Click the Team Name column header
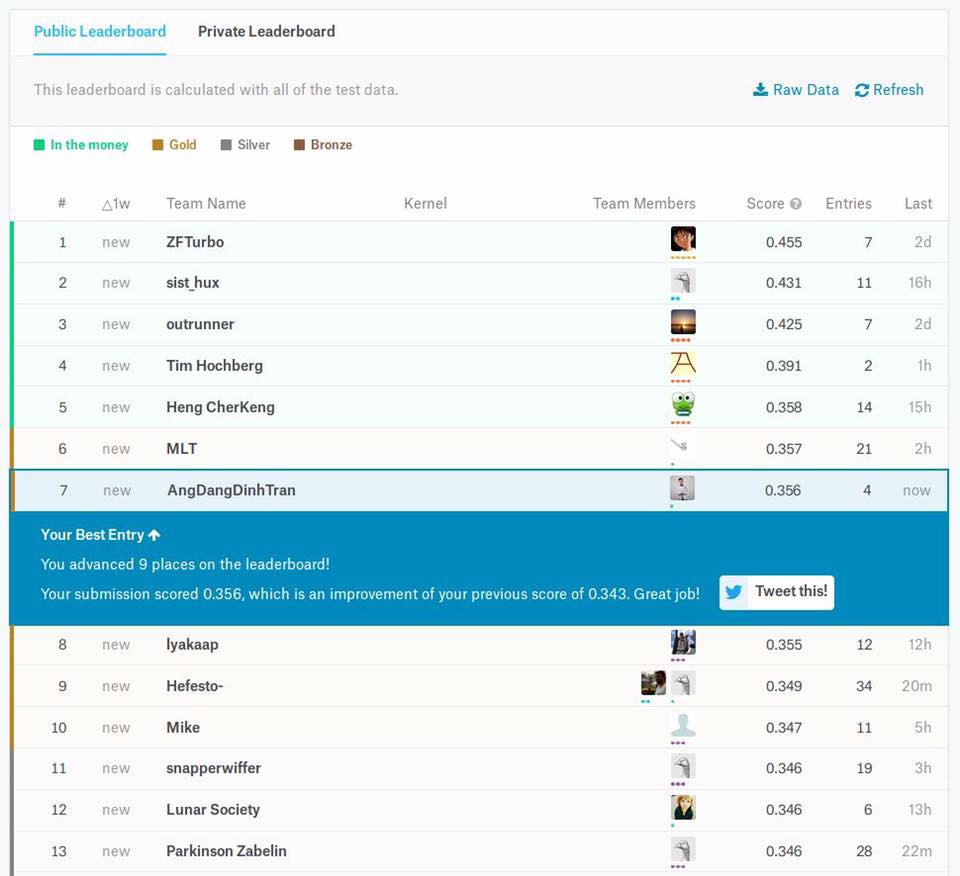The width and height of the screenshot is (960, 876). (x=206, y=204)
